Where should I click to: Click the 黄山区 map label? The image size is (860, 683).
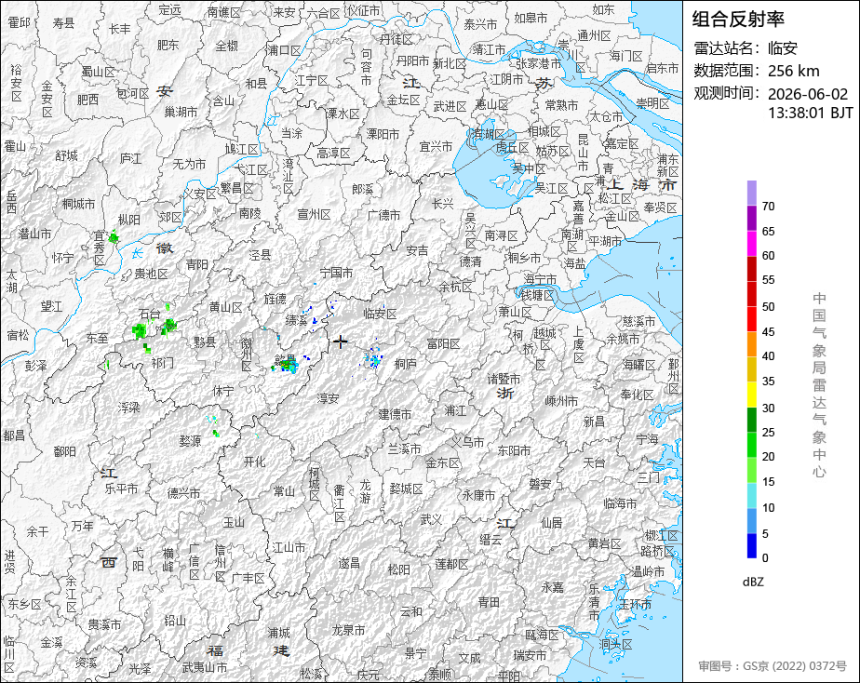pos(225,307)
